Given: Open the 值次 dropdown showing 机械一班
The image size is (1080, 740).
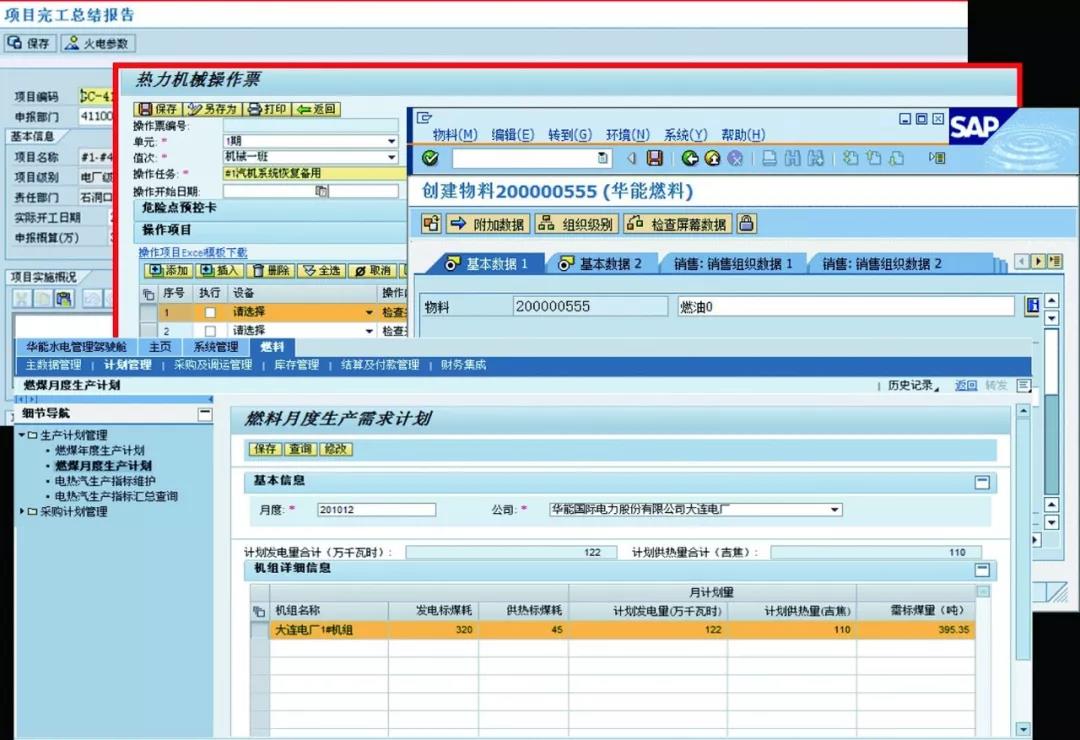Looking at the screenshot, I should [391, 157].
